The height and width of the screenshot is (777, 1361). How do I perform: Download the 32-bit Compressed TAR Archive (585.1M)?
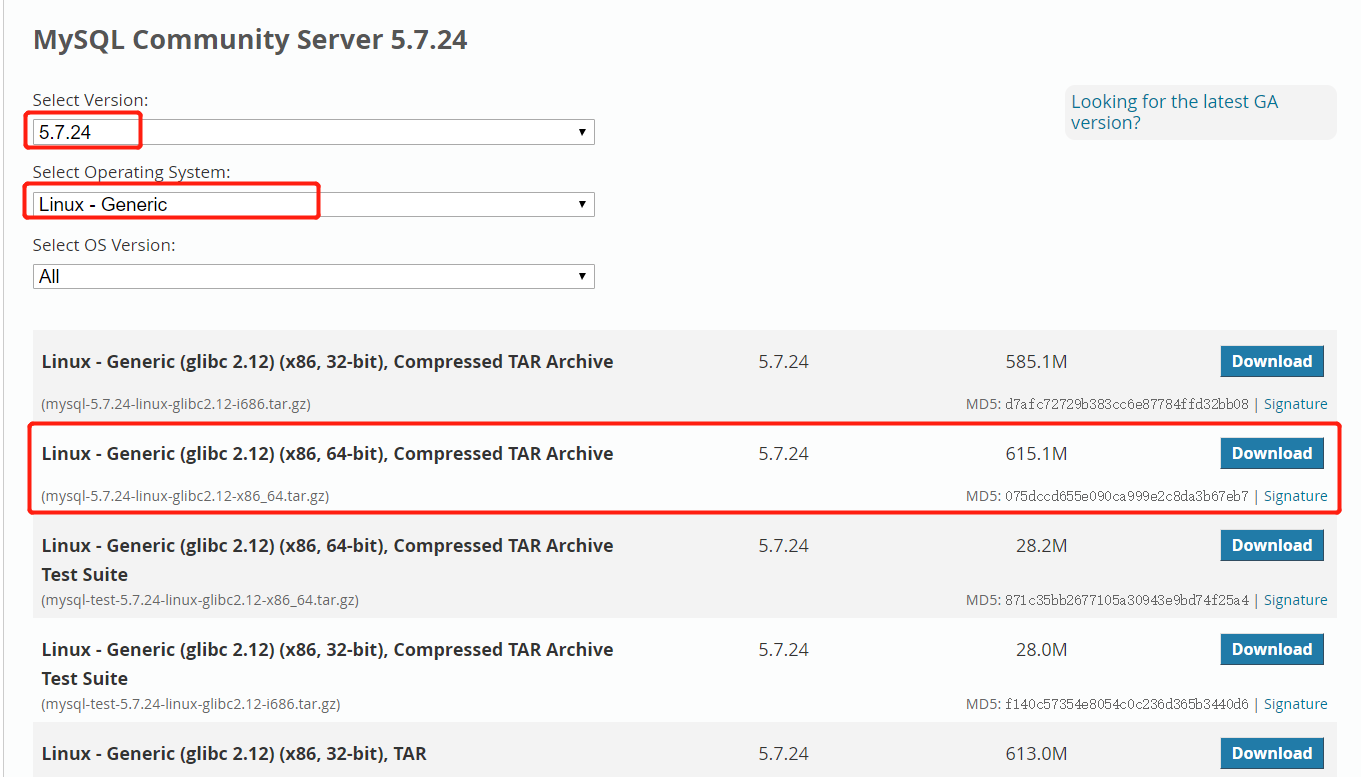coord(1272,361)
